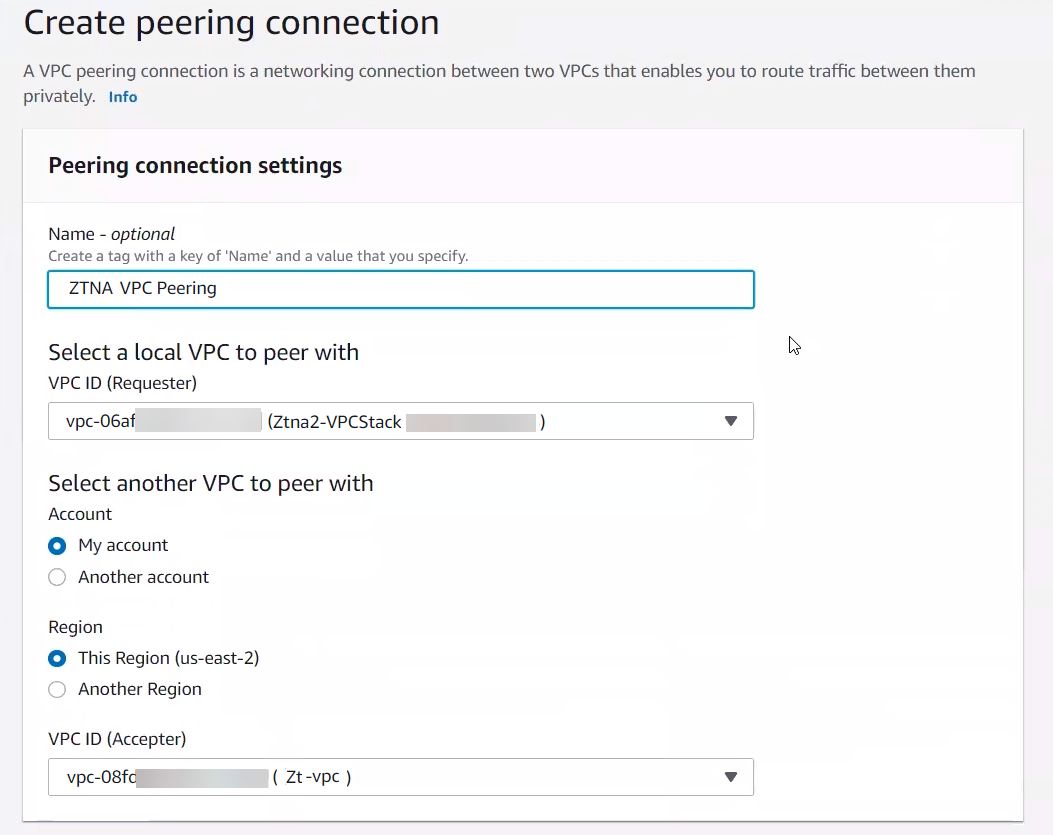Click the Account section label
The height and width of the screenshot is (835, 1053).
[80, 514]
